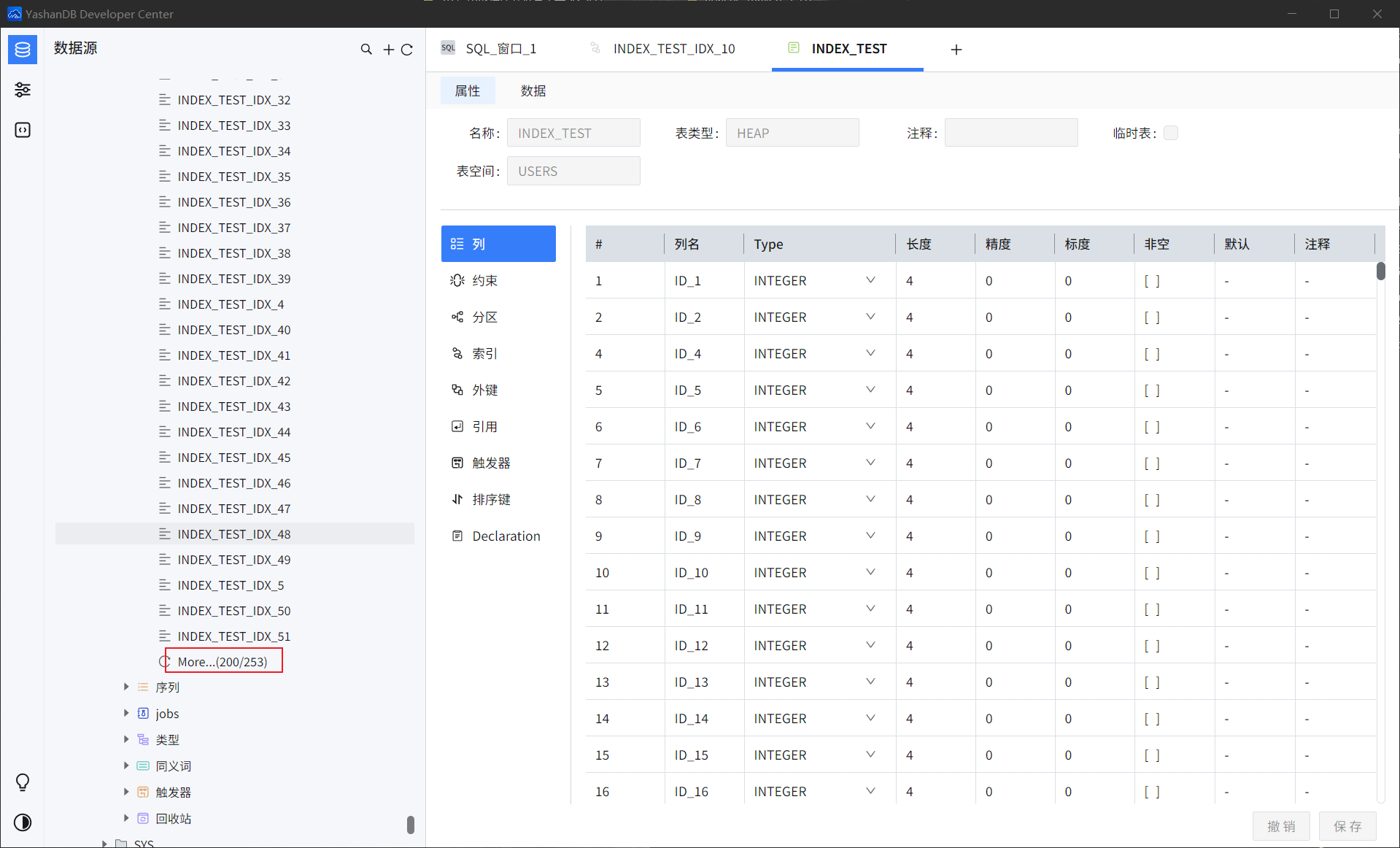Click the search icon in data source panel
1400x848 pixels.
[x=366, y=50]
